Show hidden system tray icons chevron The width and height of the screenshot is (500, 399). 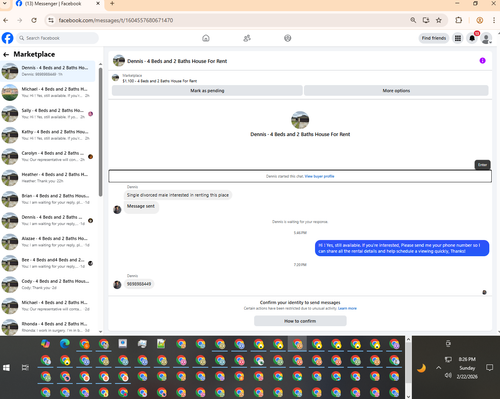point(438,368)
